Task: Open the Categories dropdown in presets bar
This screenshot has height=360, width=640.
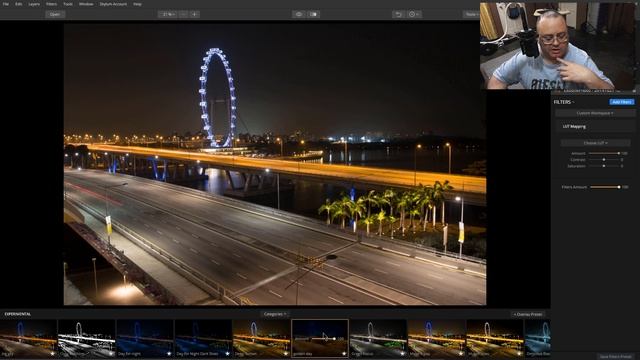Action: 275,314
